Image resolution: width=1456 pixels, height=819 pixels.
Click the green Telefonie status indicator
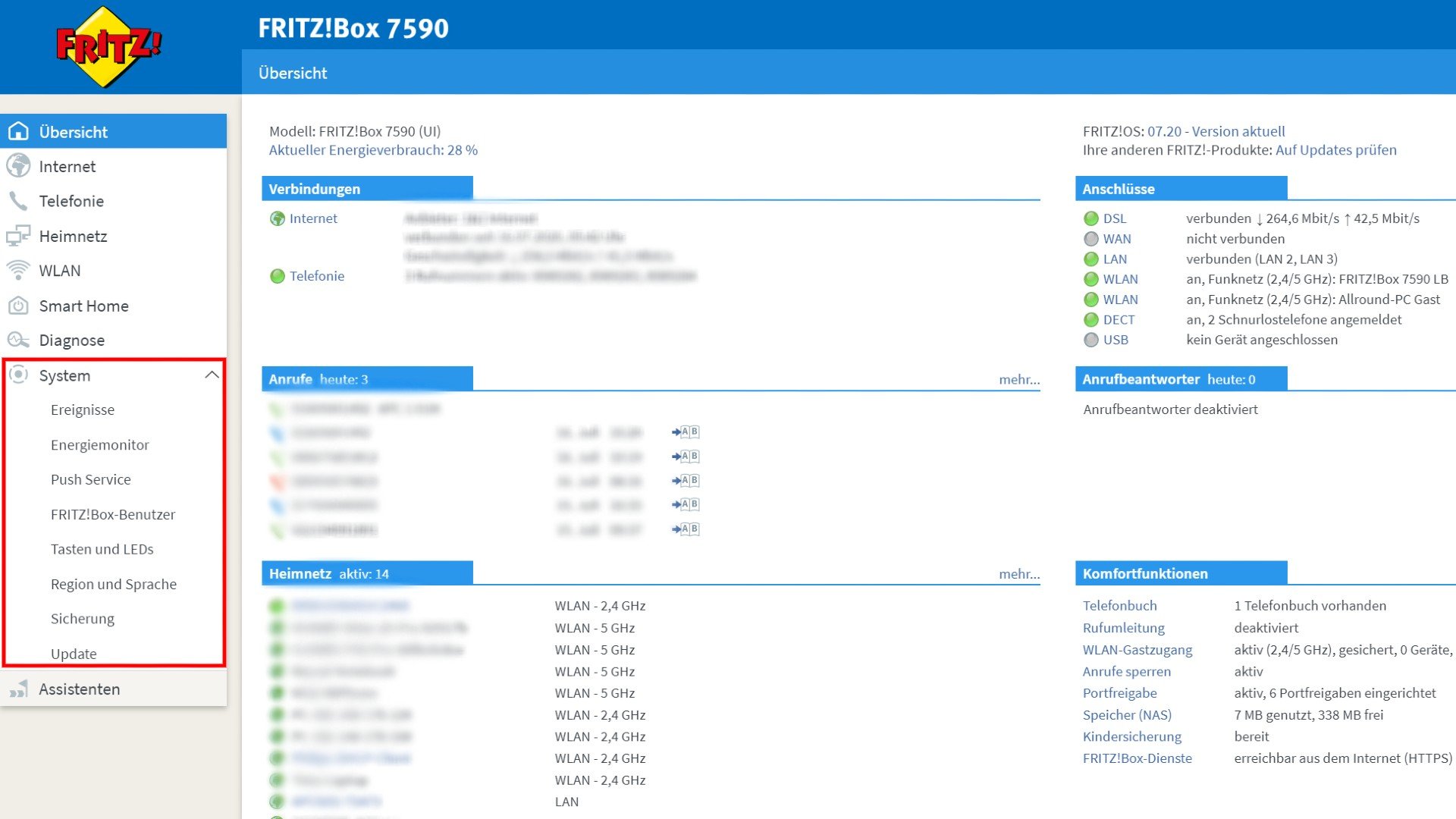coord(278,276)
